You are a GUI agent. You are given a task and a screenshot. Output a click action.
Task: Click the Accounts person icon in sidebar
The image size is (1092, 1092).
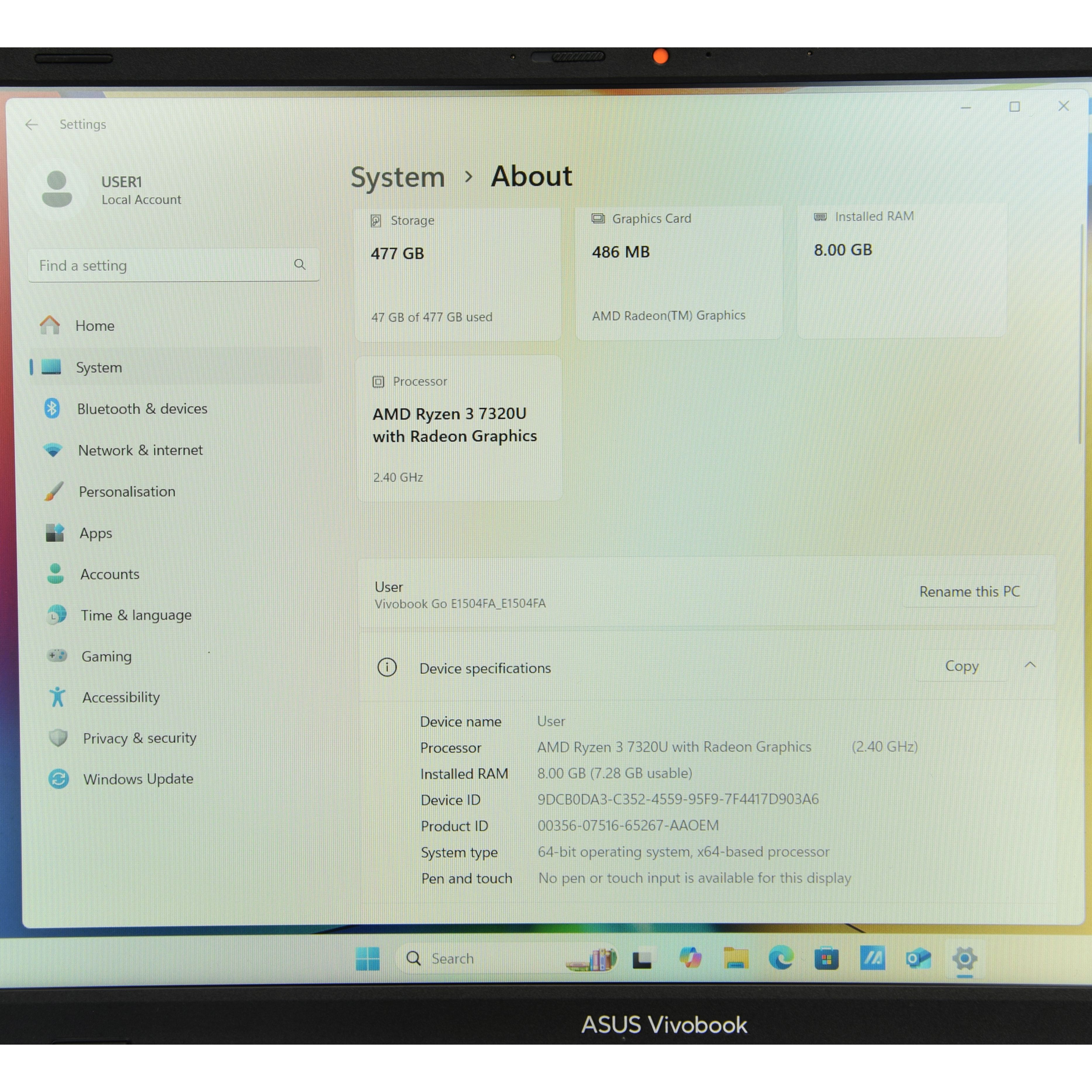tap(55, 574)
